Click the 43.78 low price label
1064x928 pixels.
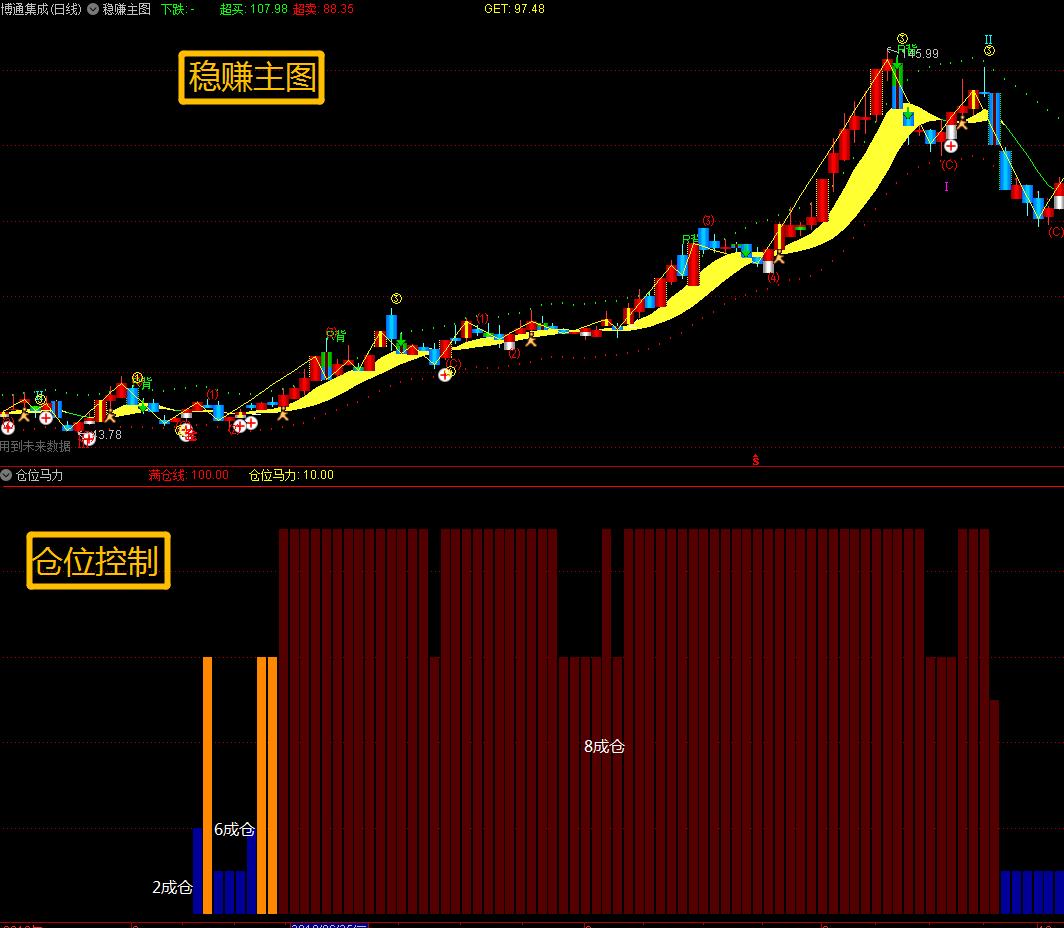point(106,435)
